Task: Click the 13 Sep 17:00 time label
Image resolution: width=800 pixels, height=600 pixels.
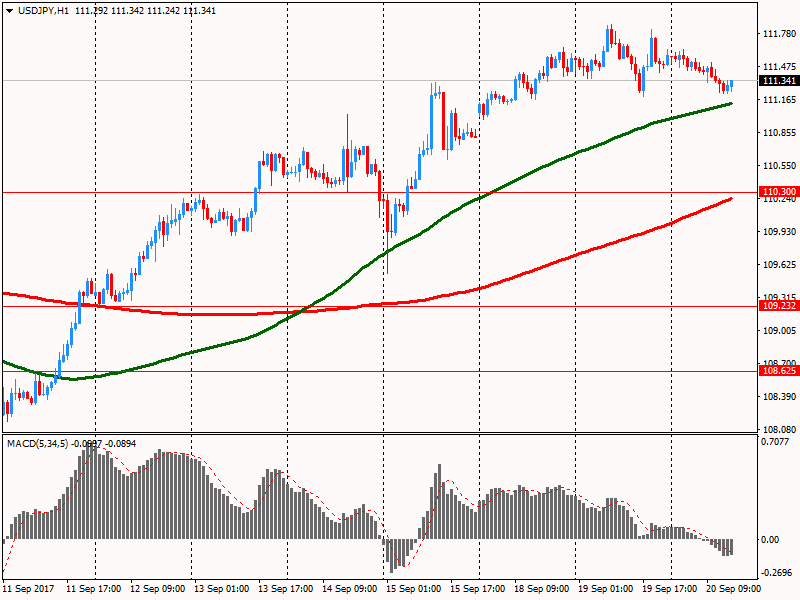Action: 286,589
